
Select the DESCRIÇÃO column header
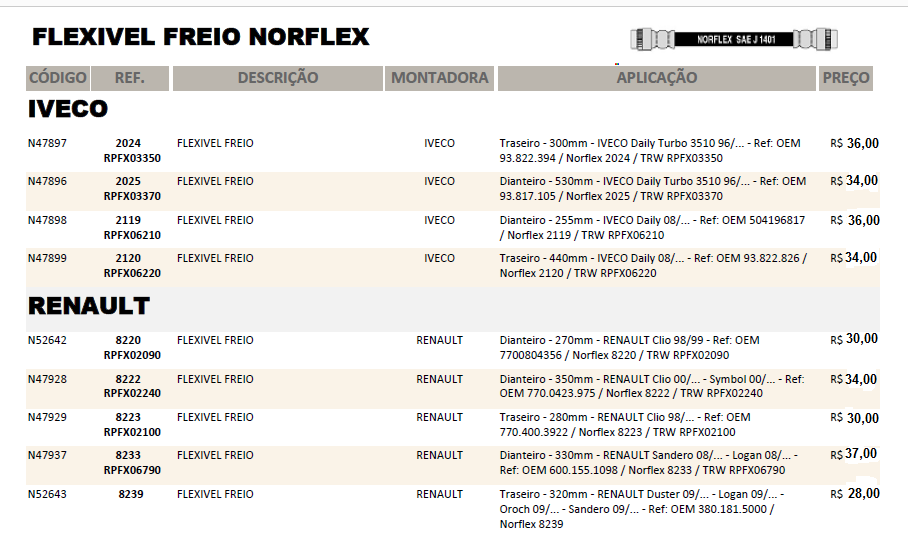pyautogui.click(x=278, y=78)
